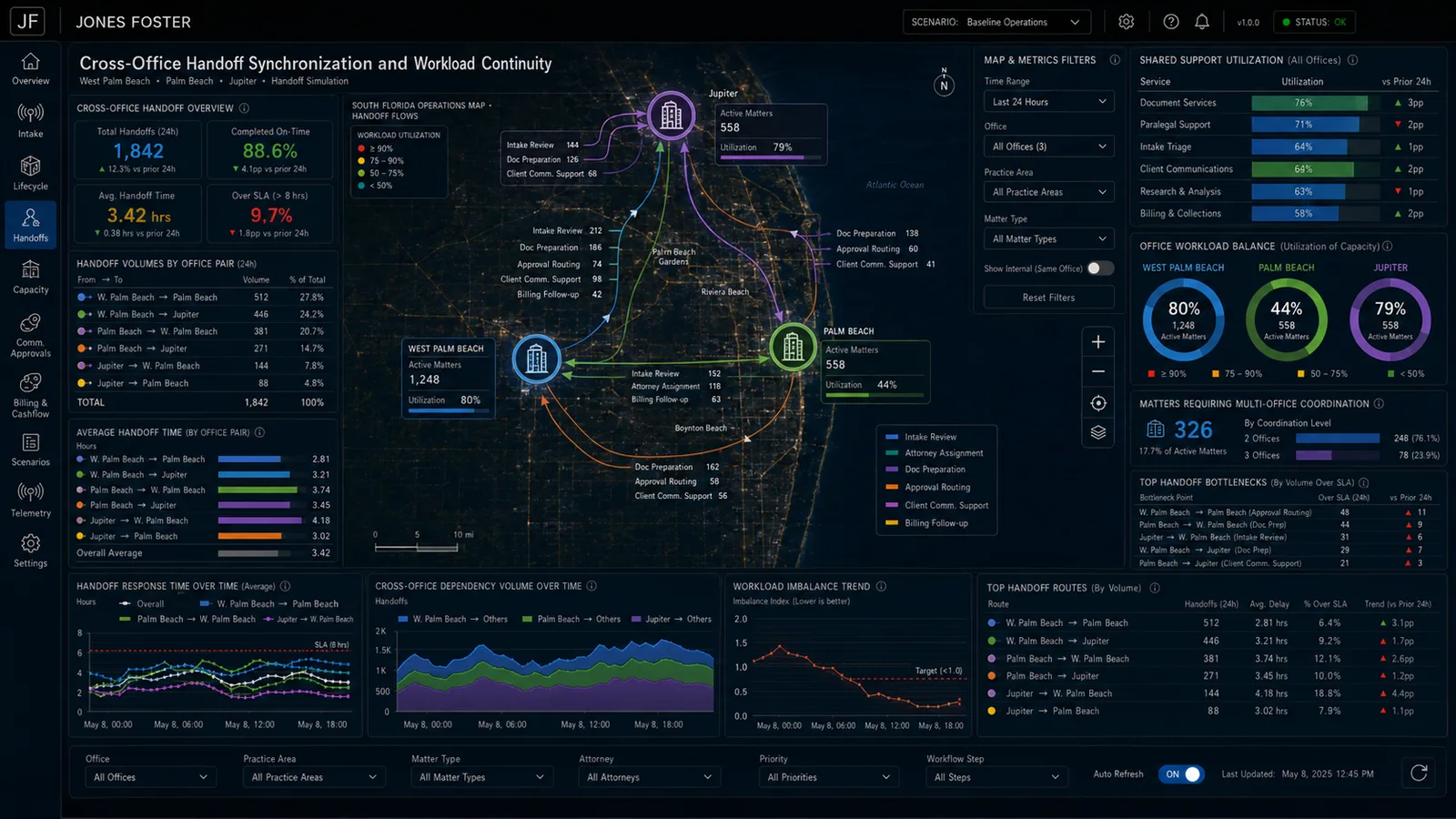Toggle Approval Routing in map legend
The image size is (1456, 819).
point(927,488)
